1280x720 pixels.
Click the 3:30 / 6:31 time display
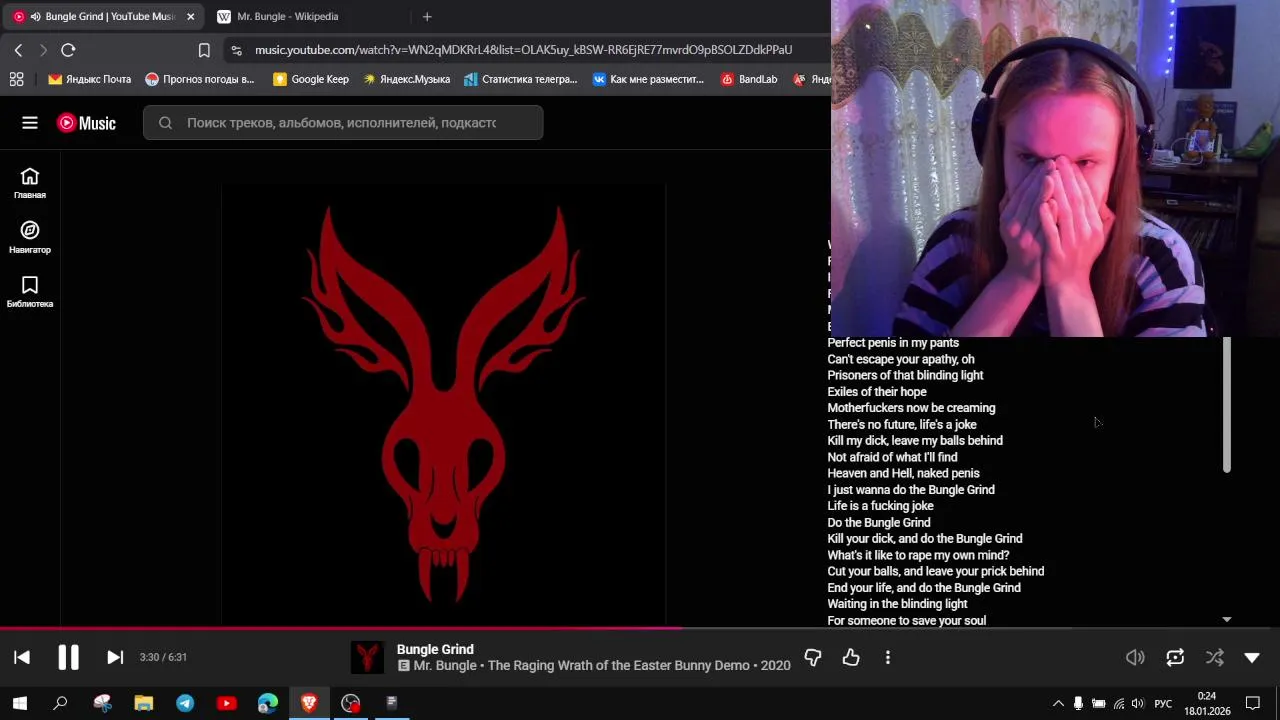[x=163, y=657]
